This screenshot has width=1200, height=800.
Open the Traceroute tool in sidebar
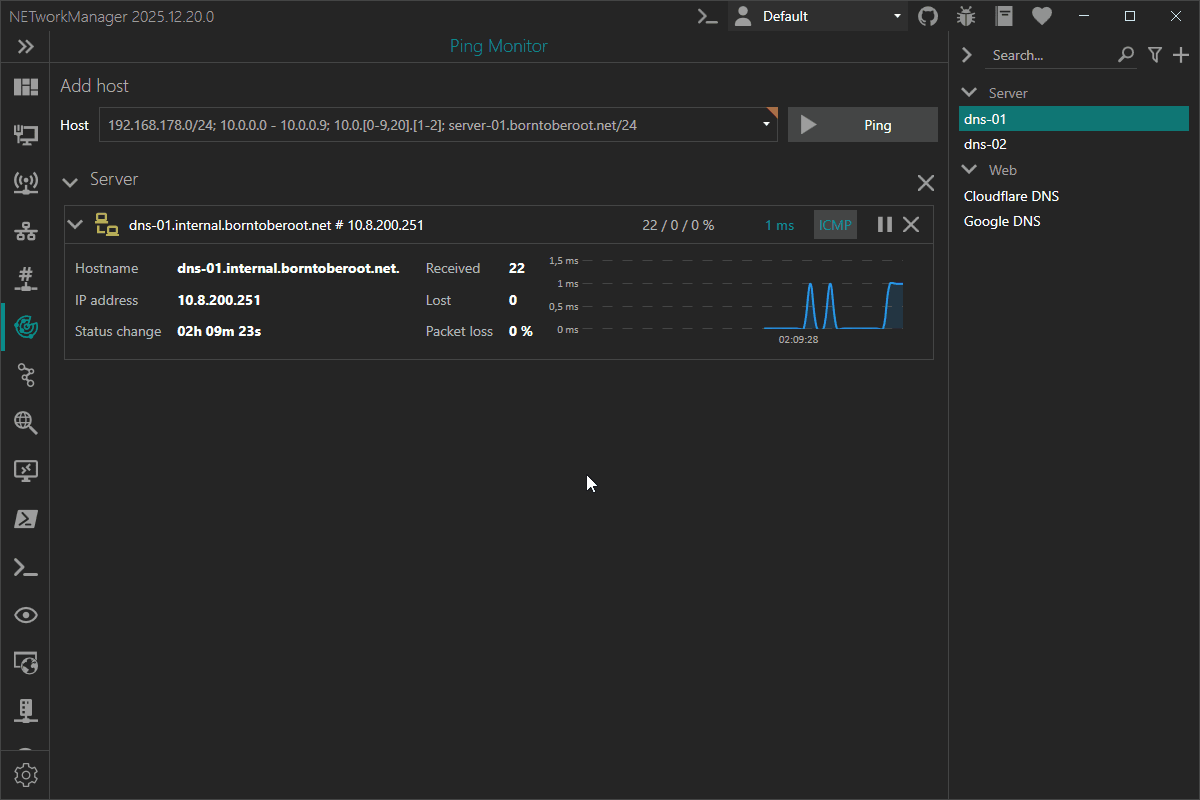pos(26,375)
